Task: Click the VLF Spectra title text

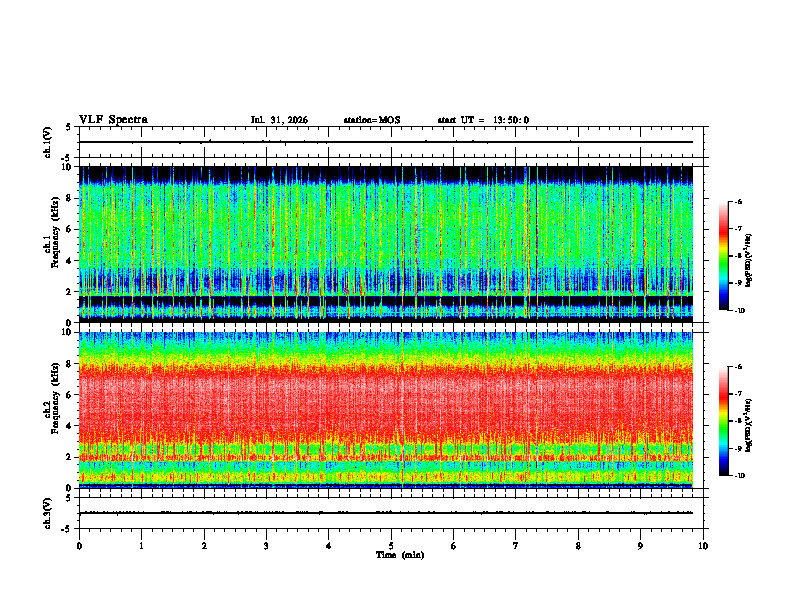Action: (x=113, y=119)
